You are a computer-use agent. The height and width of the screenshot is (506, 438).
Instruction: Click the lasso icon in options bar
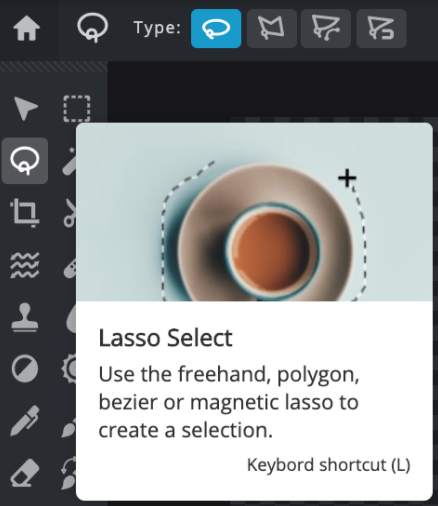coord(93,28)
